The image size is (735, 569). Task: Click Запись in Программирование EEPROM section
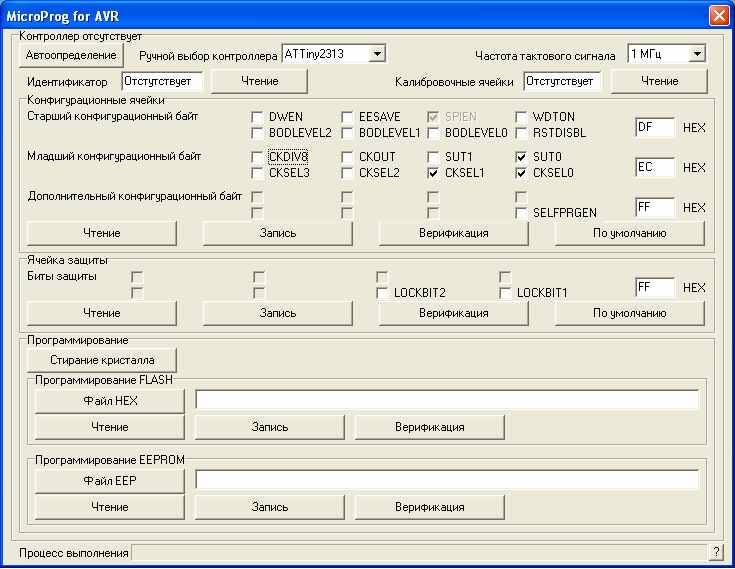click(x=270, y=507)
